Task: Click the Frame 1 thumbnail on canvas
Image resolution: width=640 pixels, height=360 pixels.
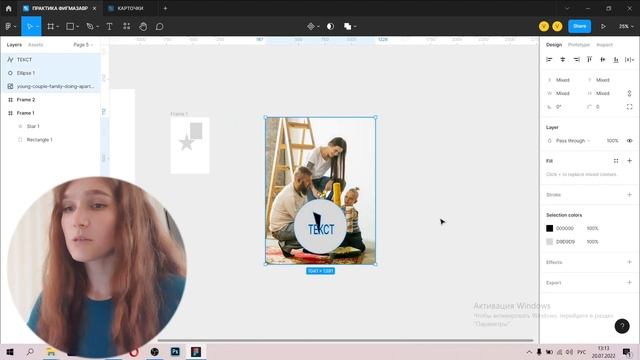Action: tap(190, 145)
